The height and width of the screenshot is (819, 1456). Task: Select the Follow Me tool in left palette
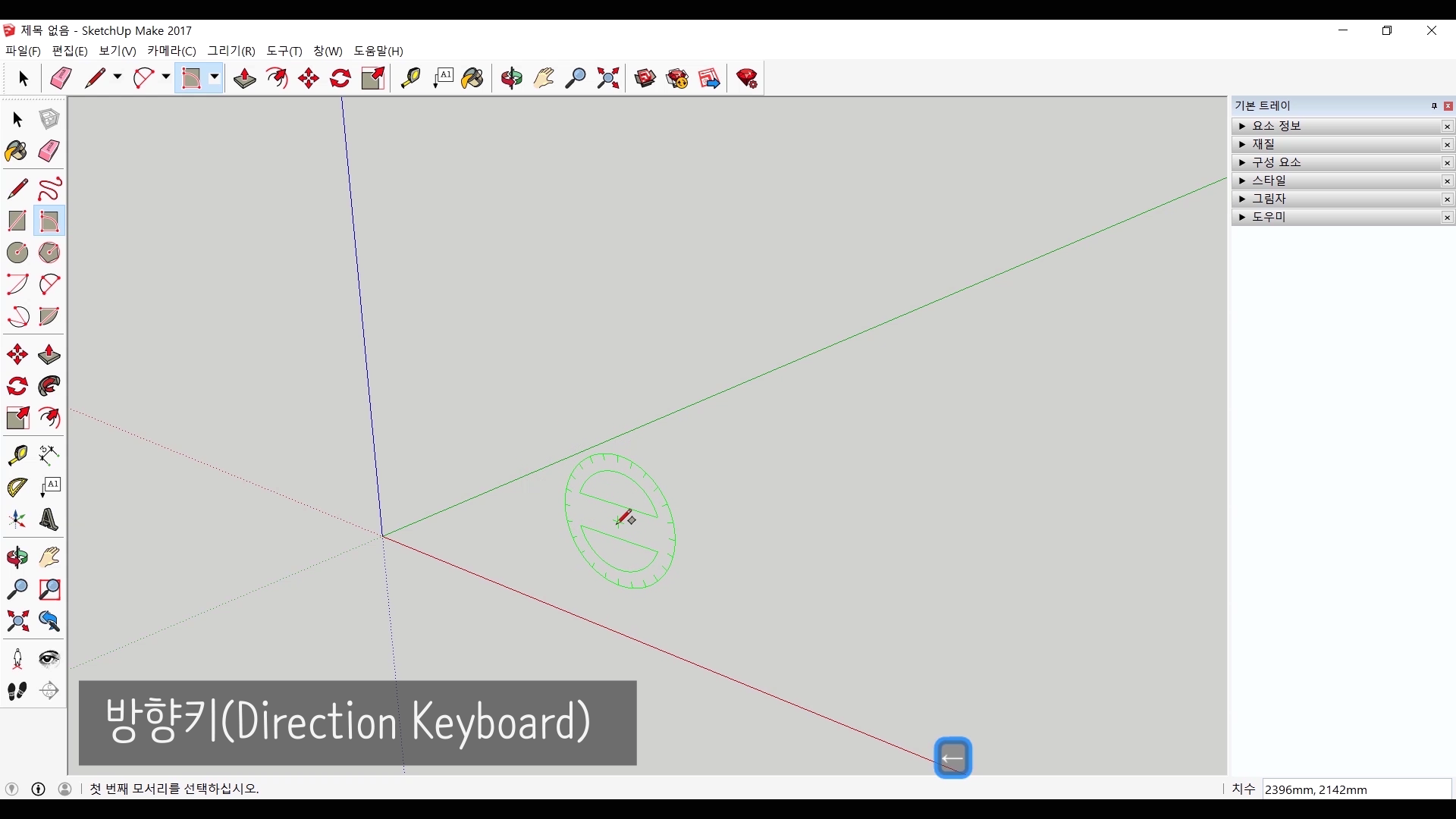49,386
